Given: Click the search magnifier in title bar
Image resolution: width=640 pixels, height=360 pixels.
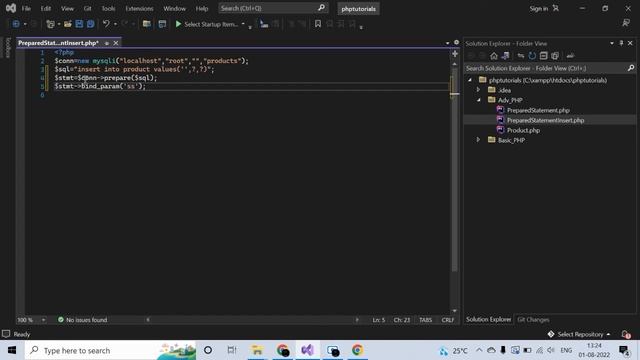Looking at the screenshot, I should click(x=321, y=8).
